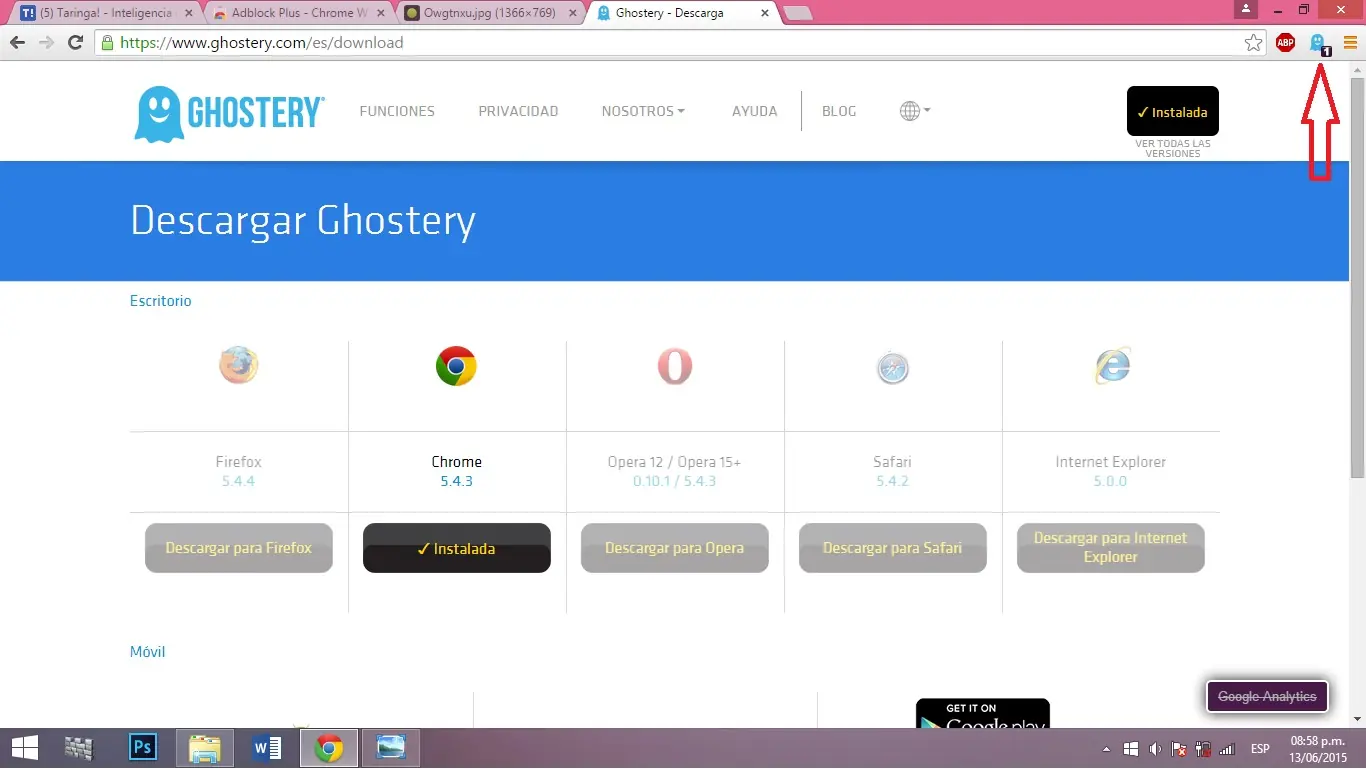This screenshot has height=769, width=1366.
Task: Show hidden tray icons arrow
Action: pos(1106,748)
